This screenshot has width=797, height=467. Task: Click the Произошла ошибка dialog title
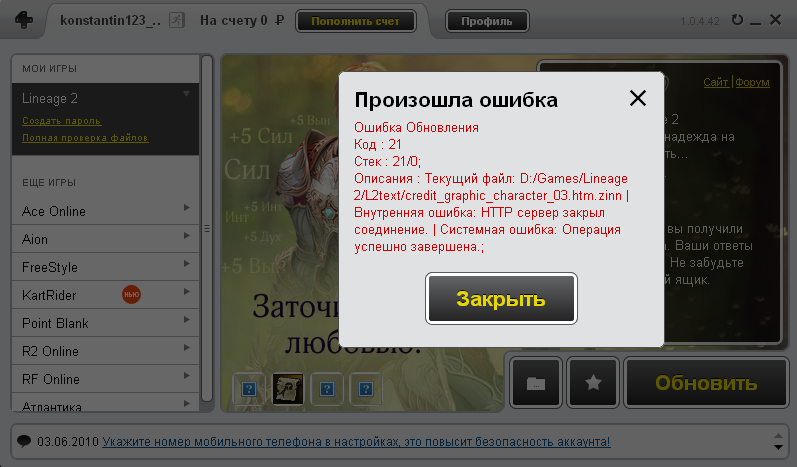pyautogui.click(x=456, y=100)
